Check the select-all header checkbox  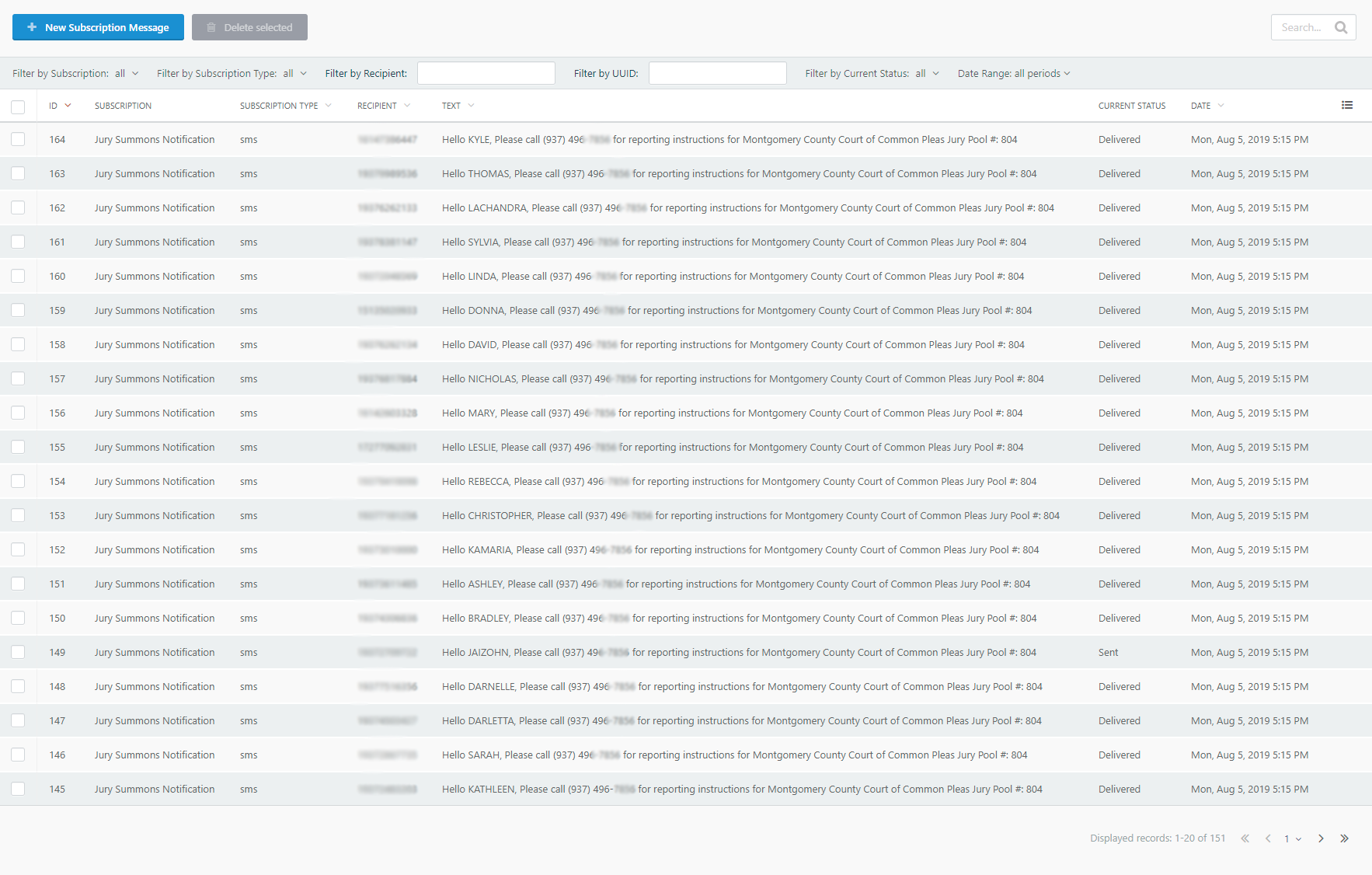point(18,106)
